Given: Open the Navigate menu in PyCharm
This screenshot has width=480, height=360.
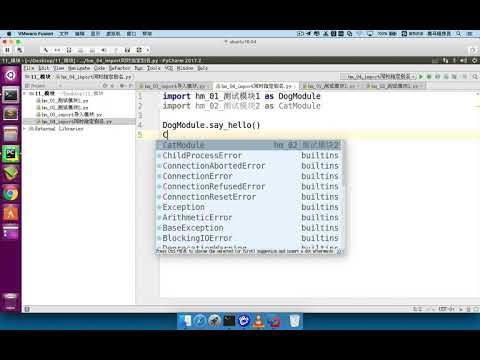Looking at the screenshot, I should [79, 68].
